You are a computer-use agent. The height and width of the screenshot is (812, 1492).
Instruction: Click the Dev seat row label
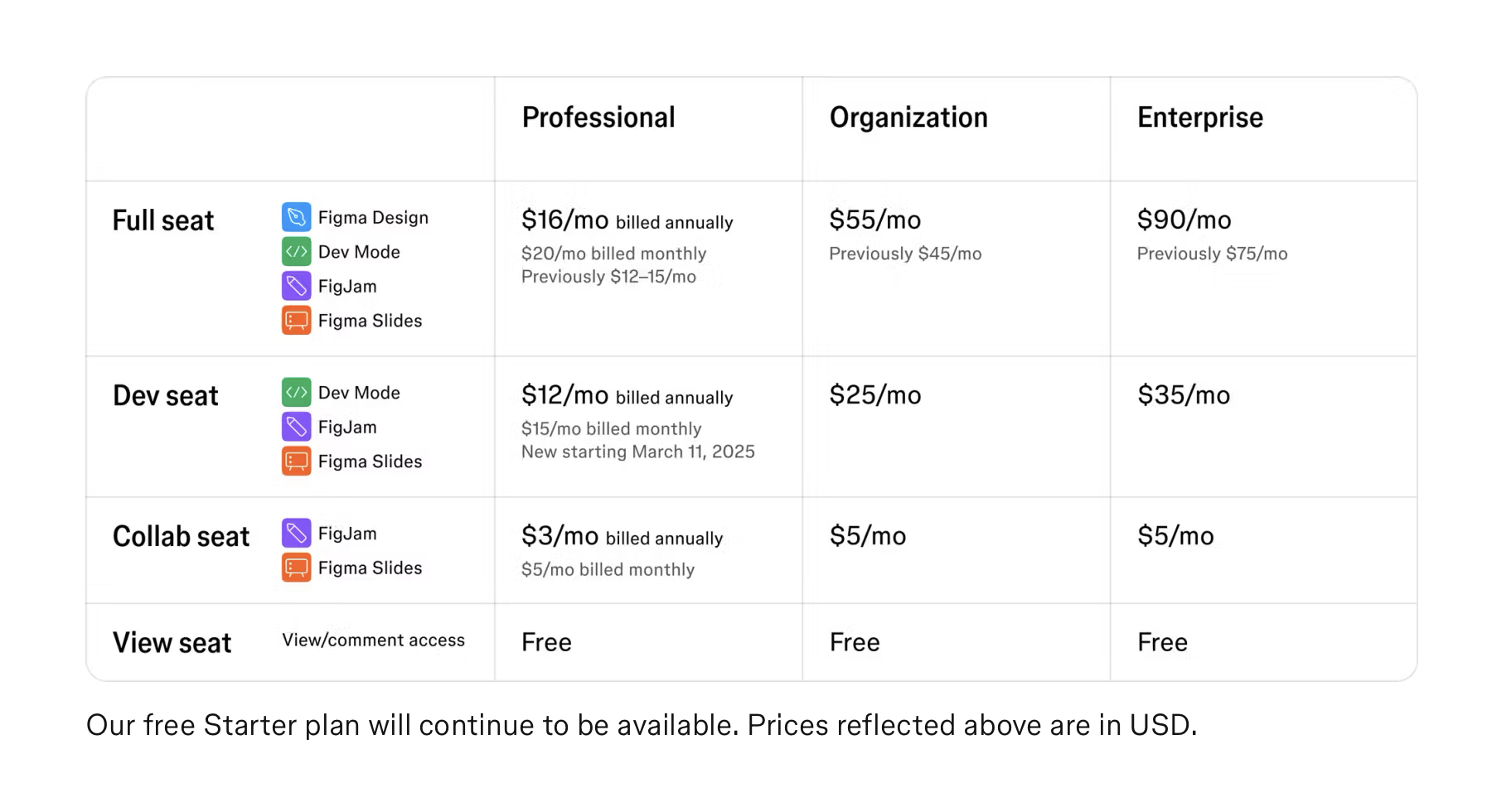pos(166,396)
